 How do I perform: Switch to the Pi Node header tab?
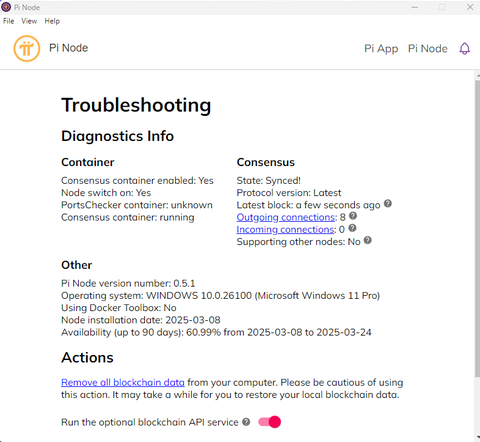(428, 49)
